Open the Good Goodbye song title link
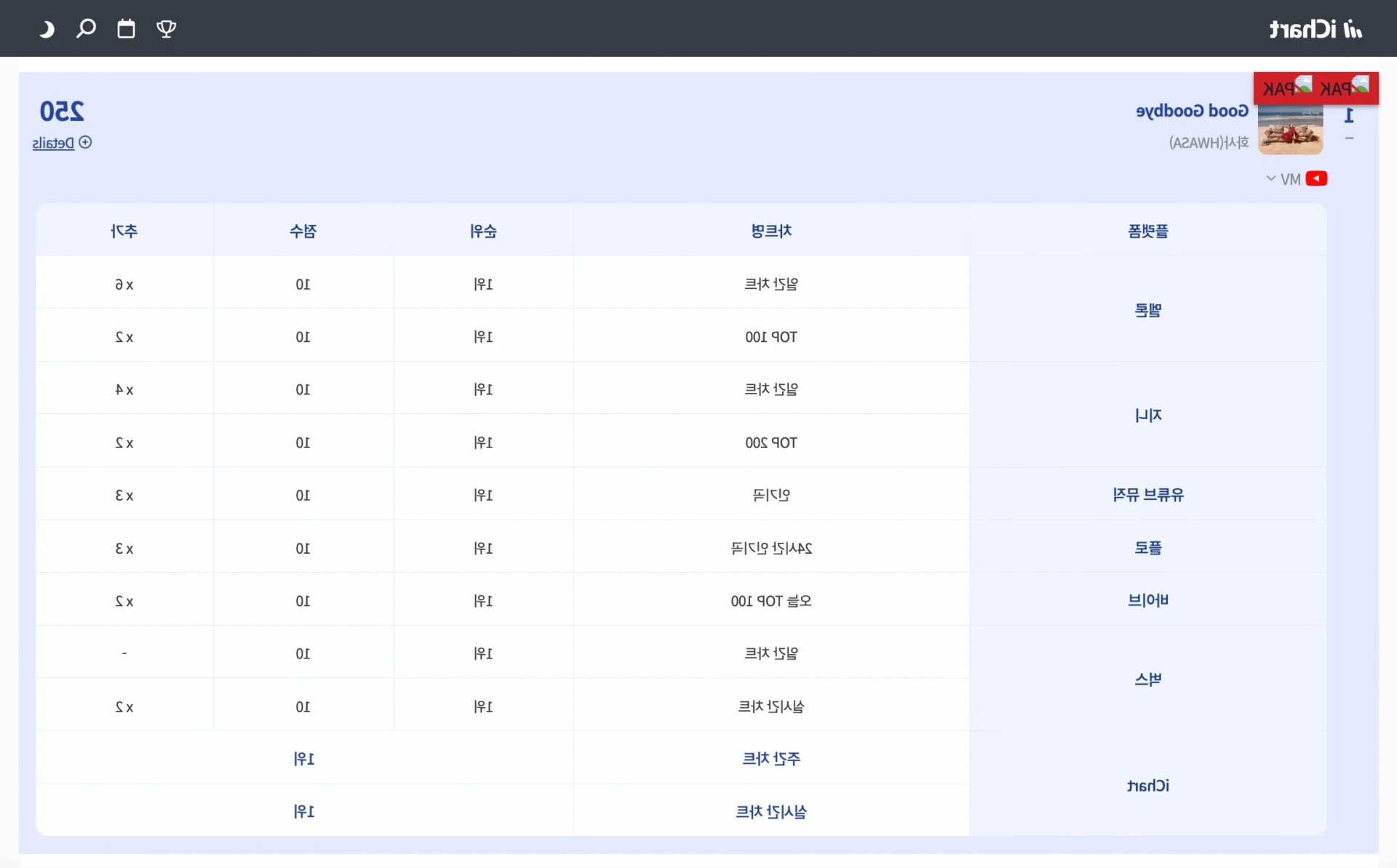1397x868 pixels. (1192, 111)
